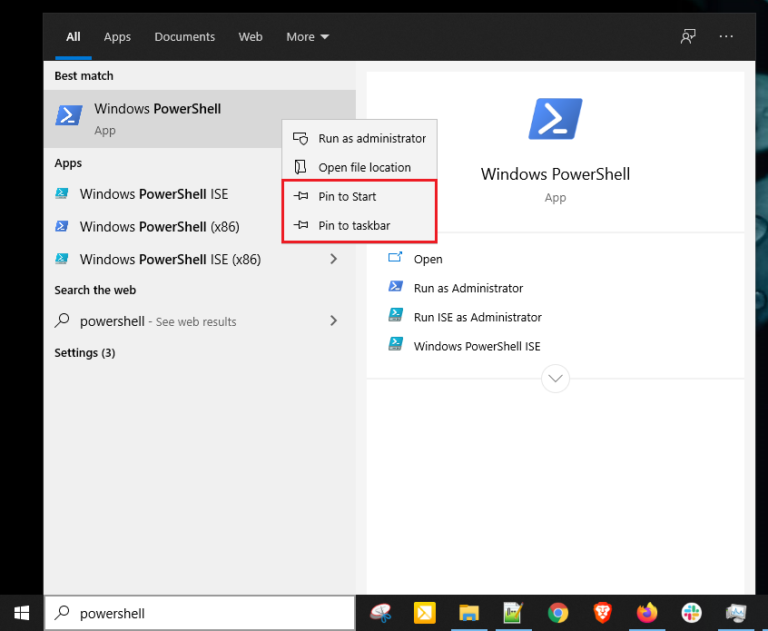Open the Settings (3) results group

[85, 353]
